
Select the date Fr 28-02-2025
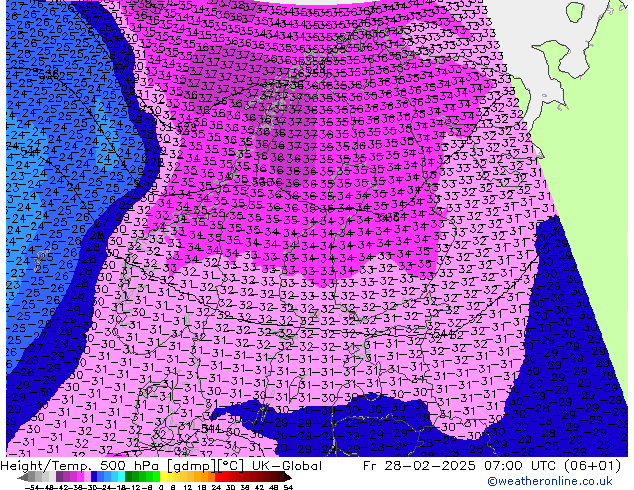[x=419, y=466]
